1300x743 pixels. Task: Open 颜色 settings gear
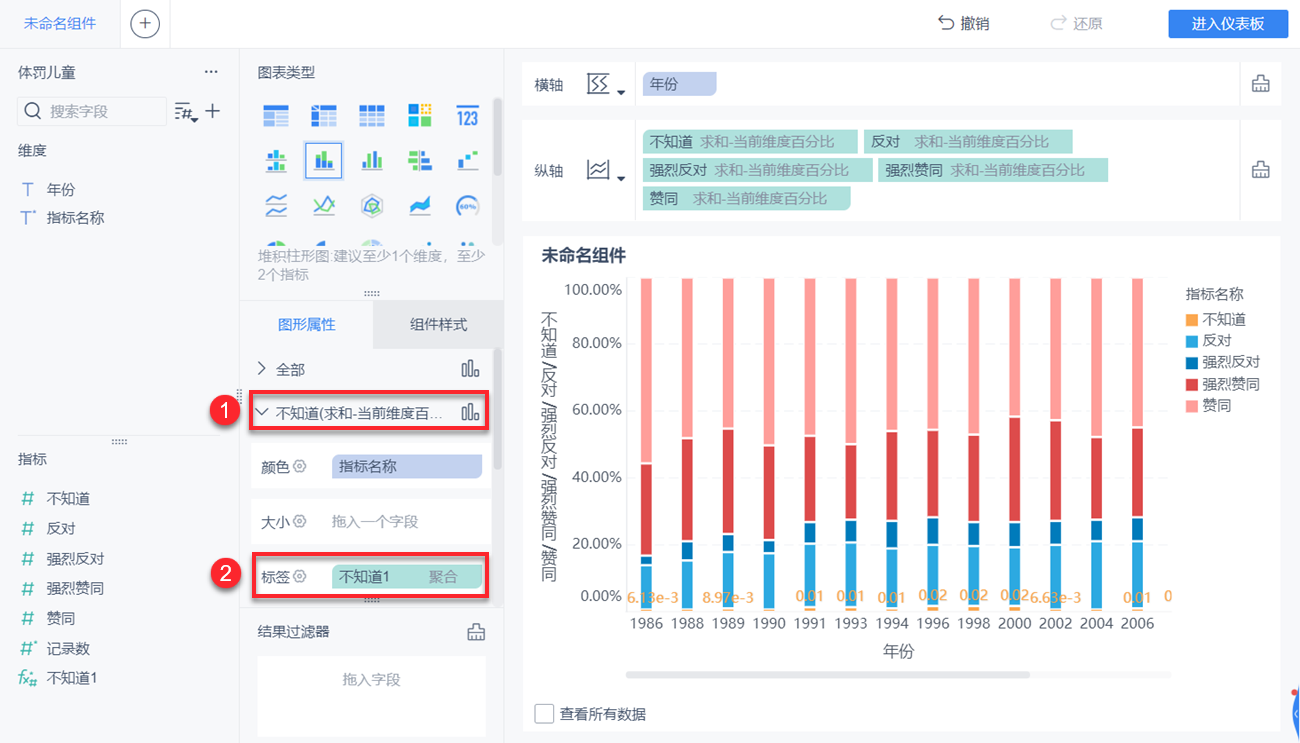299,466
